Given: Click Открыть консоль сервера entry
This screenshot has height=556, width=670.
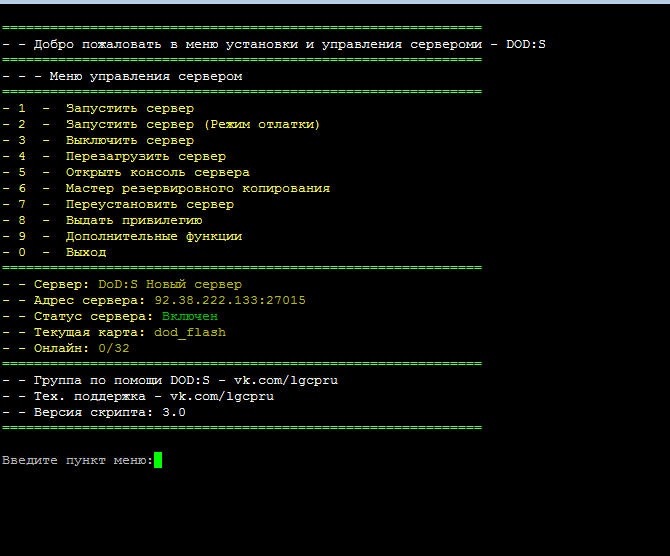Looking at the screenshot, I should (x=157, y=172).
